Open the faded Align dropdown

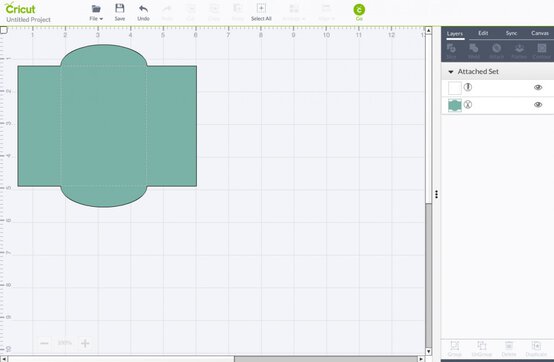click(x=326, y=13)
